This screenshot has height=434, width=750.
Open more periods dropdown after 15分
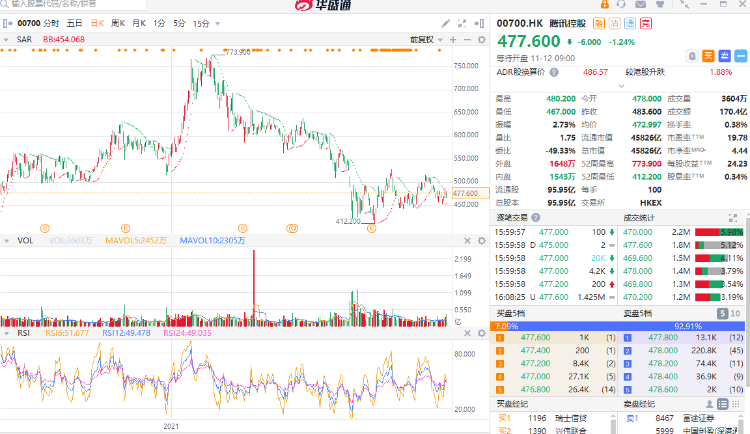pyautogui.click(x=218, y=23)
